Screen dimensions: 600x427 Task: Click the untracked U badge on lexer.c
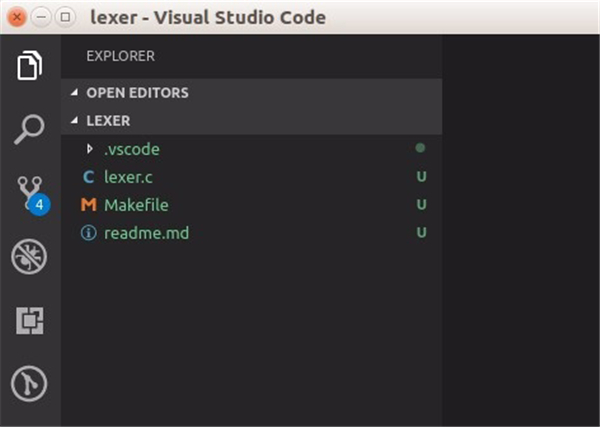(421, 177)
